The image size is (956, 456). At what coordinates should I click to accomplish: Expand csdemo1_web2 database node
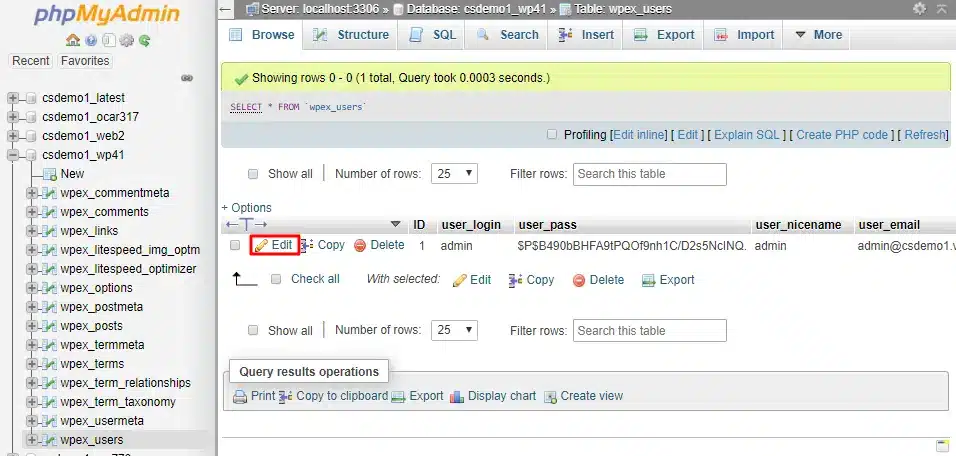pos(13,136)
